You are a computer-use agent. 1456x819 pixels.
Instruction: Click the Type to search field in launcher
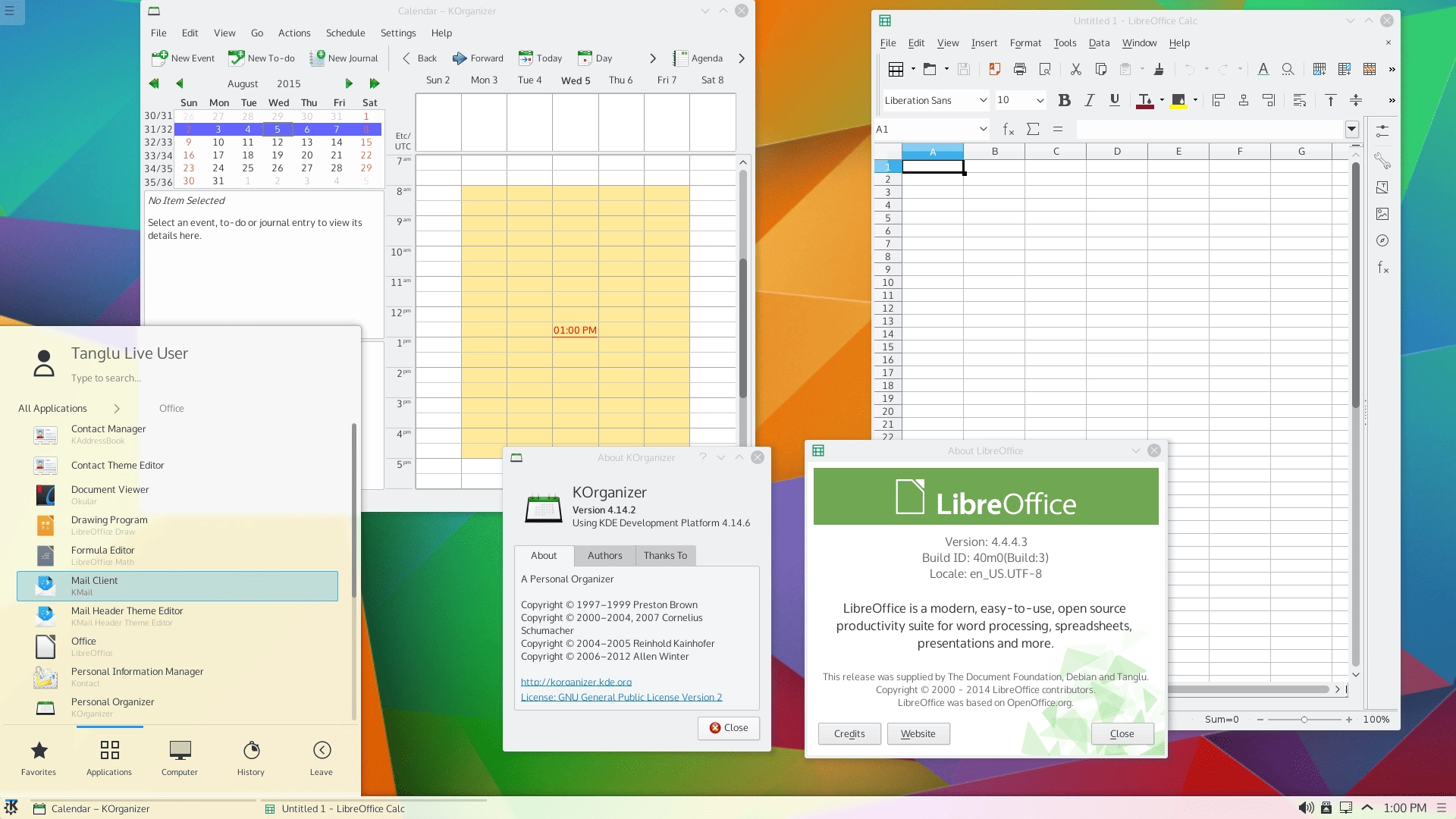click(x=106, y=378)
